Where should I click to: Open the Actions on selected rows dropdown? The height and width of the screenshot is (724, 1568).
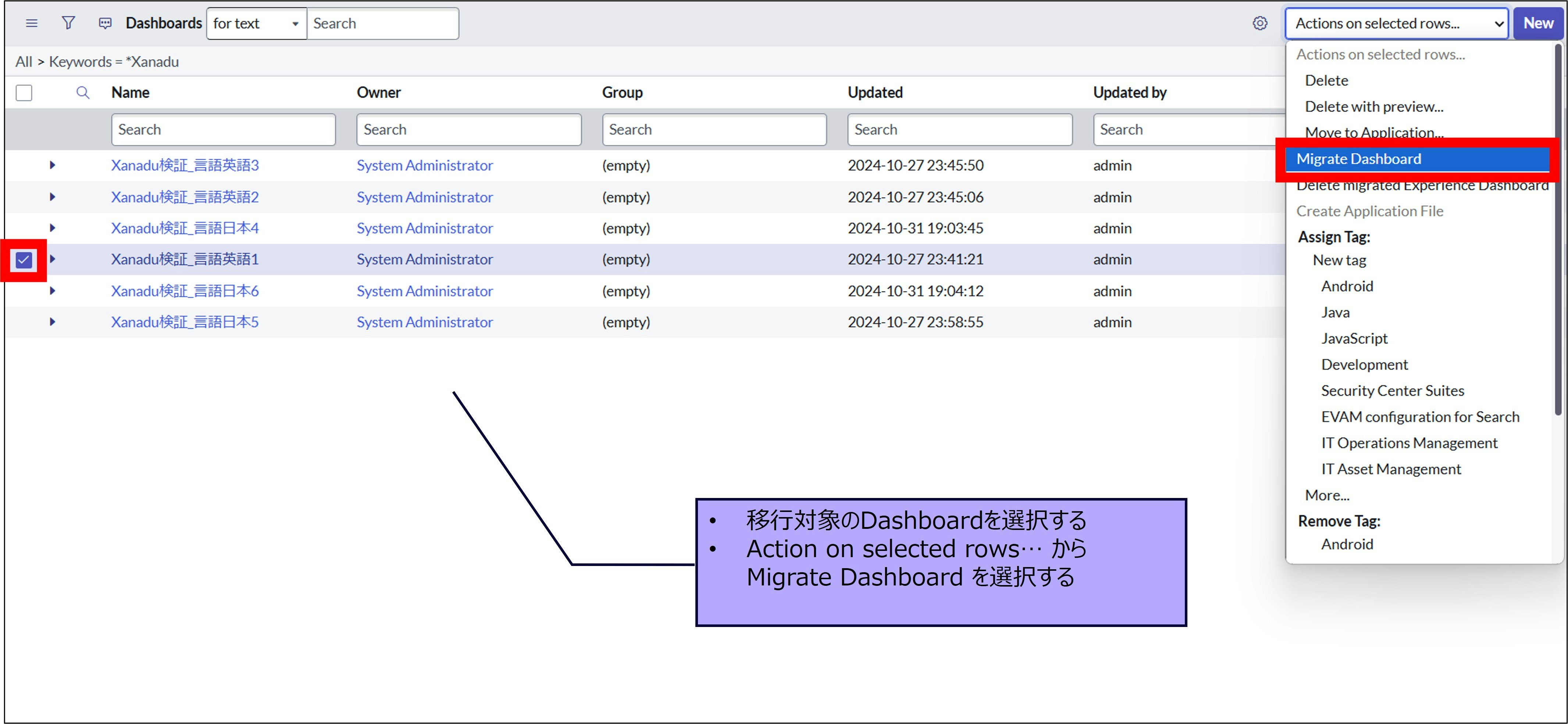pyautogui.click(x=1396, y=24)
